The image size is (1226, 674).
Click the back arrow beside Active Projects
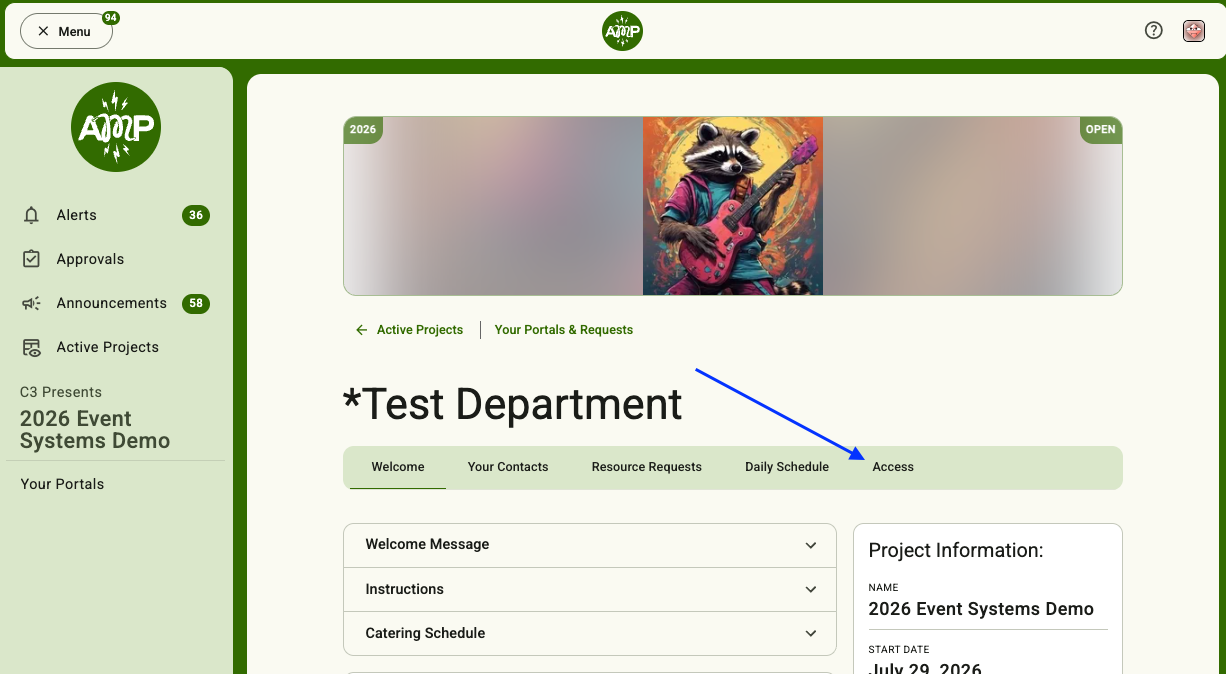pyautogui.click(x=362, y=330)
